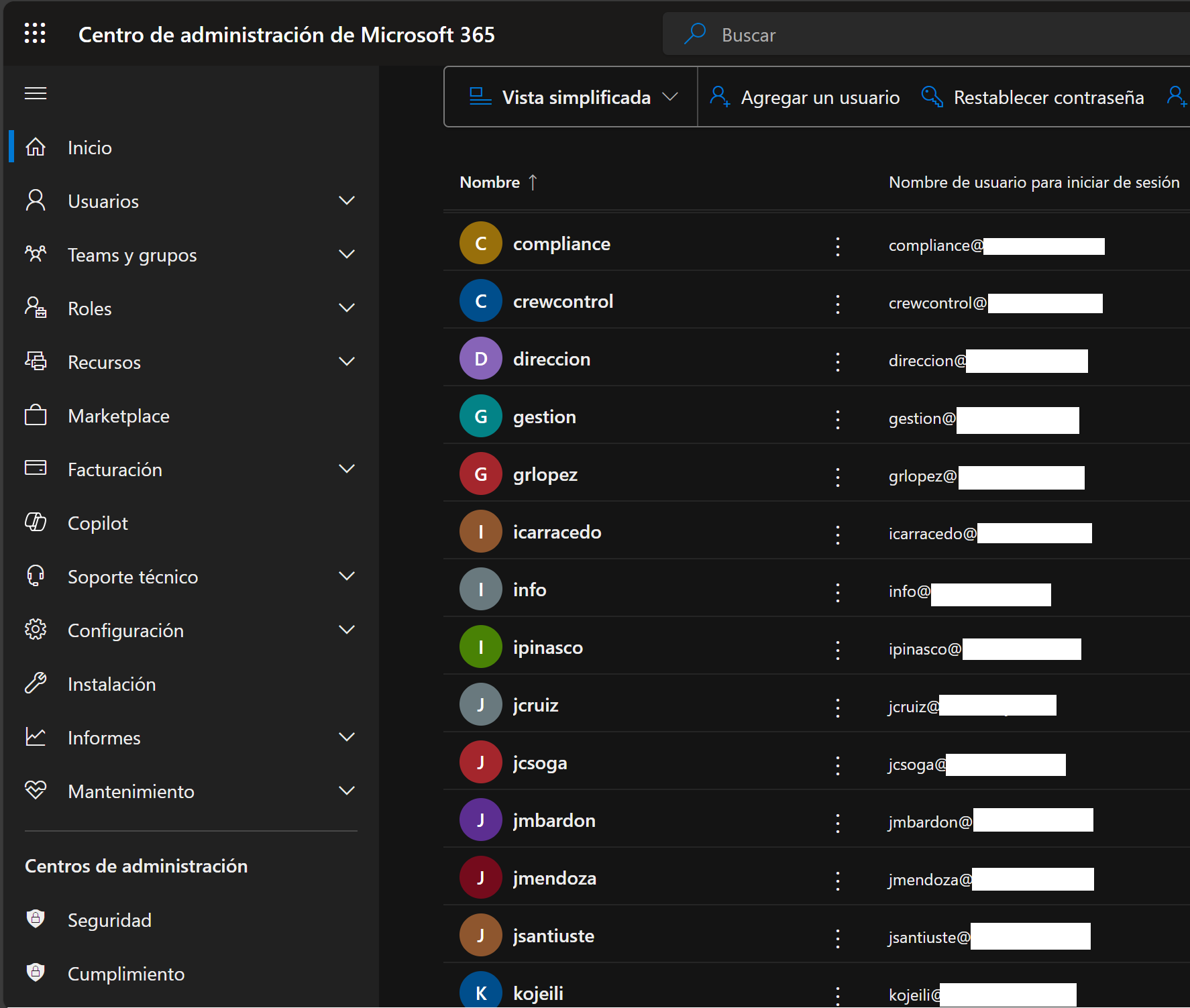Expand the Usuarios menu chevron
Screen dimensions: 1190x1008
coord(346,201)
